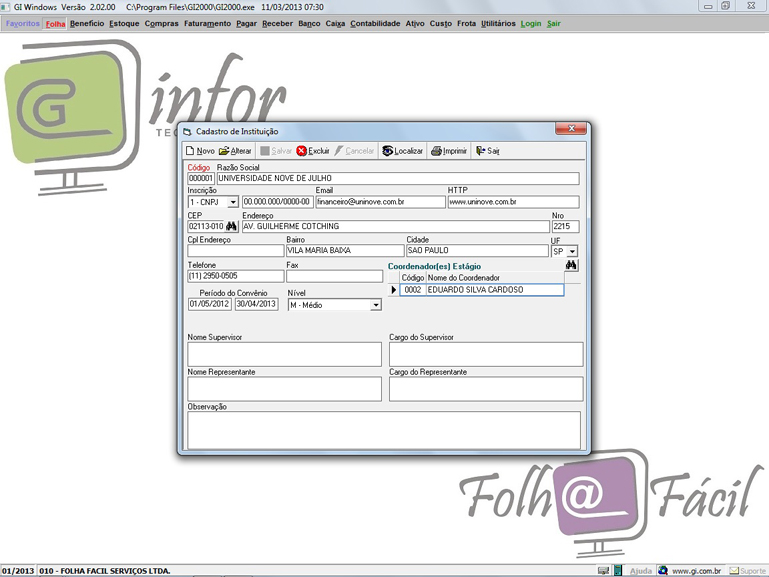Open the Utilitários menu
The image size is (769, 577).
pos(498,24)
